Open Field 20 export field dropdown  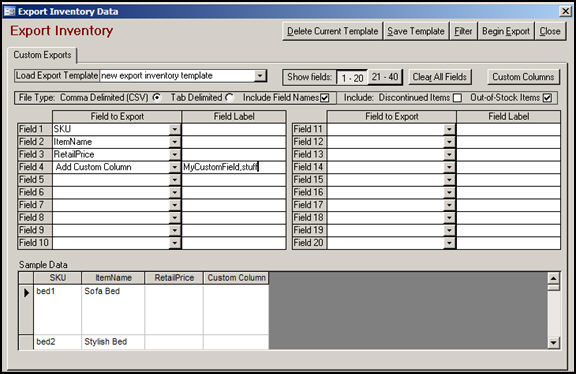449,243
